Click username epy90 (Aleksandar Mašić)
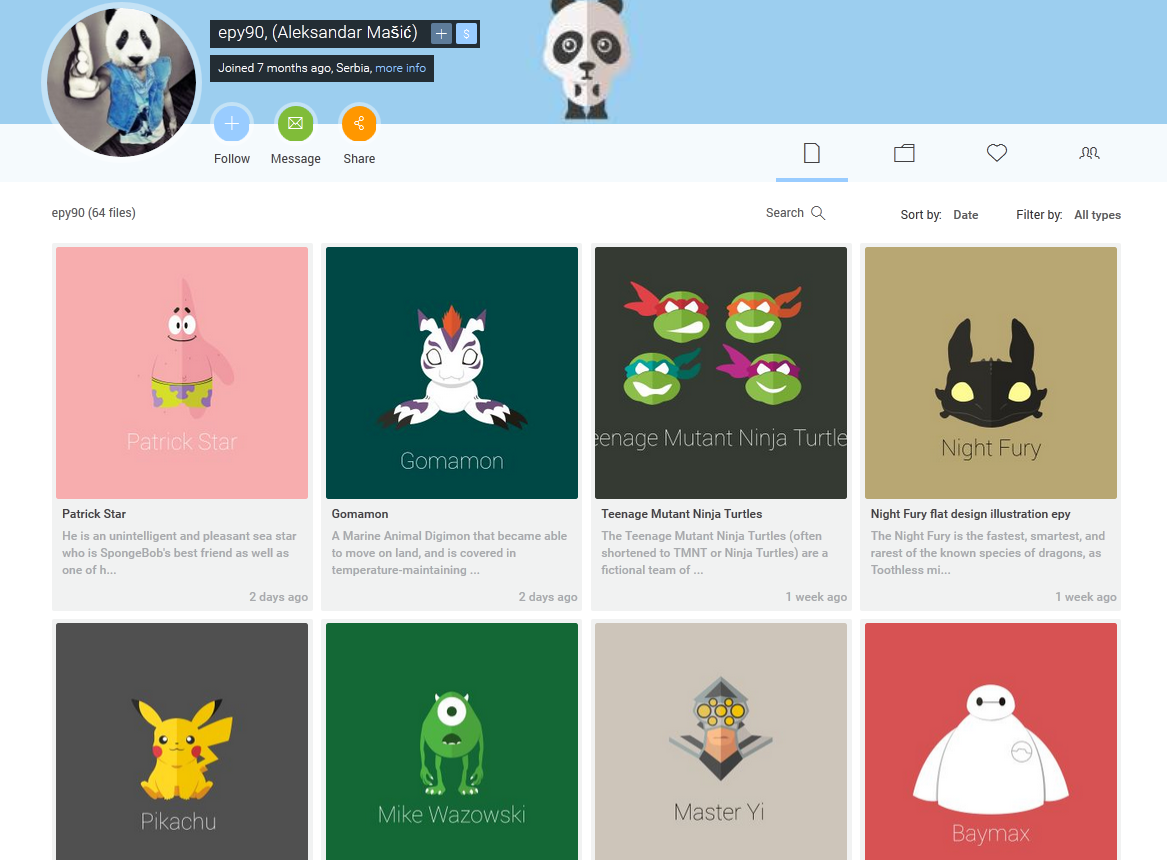Viewport: 1167px width, 860px height. pos(318,33)
